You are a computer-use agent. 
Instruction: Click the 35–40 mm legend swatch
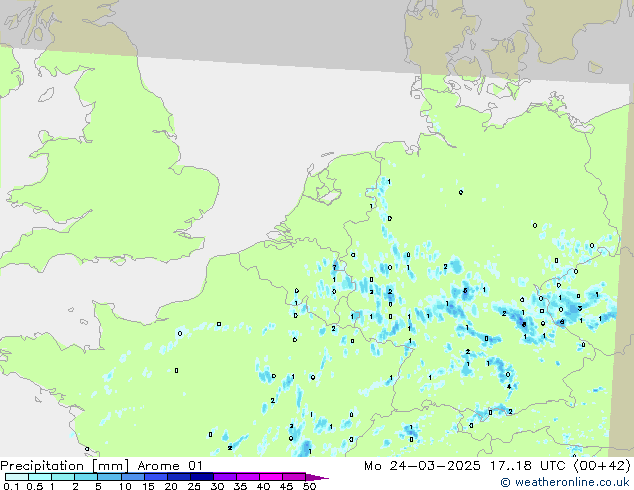248,477
